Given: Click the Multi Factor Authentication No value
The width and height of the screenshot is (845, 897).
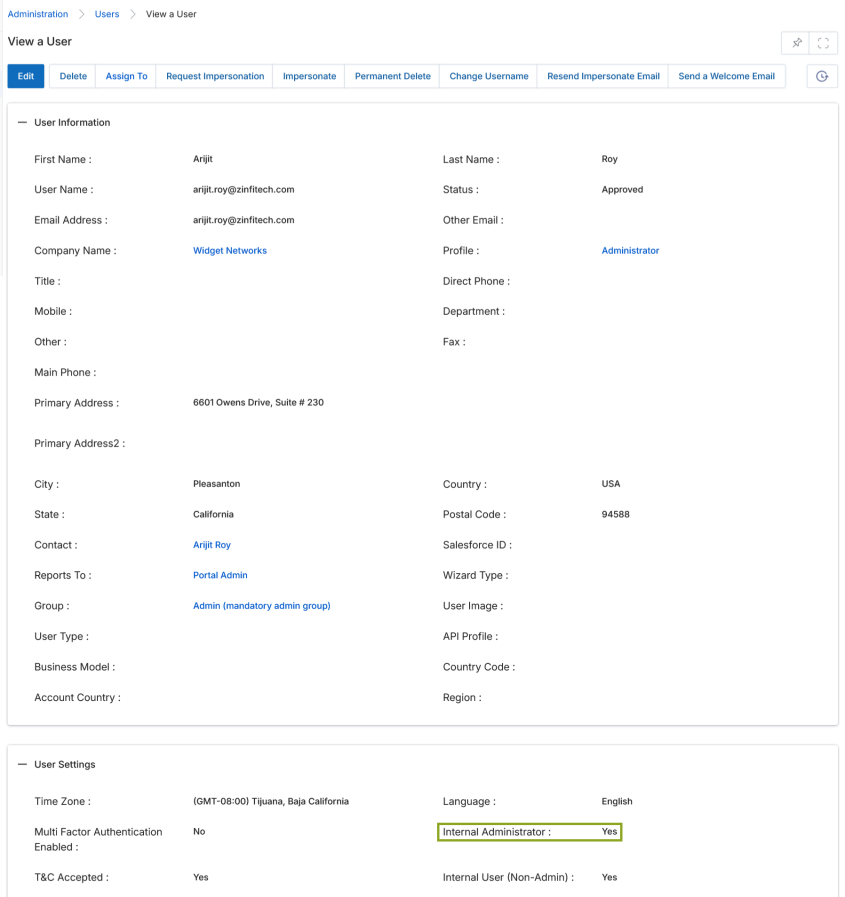Looking at the screenshot, I should (x=199, y=831).
